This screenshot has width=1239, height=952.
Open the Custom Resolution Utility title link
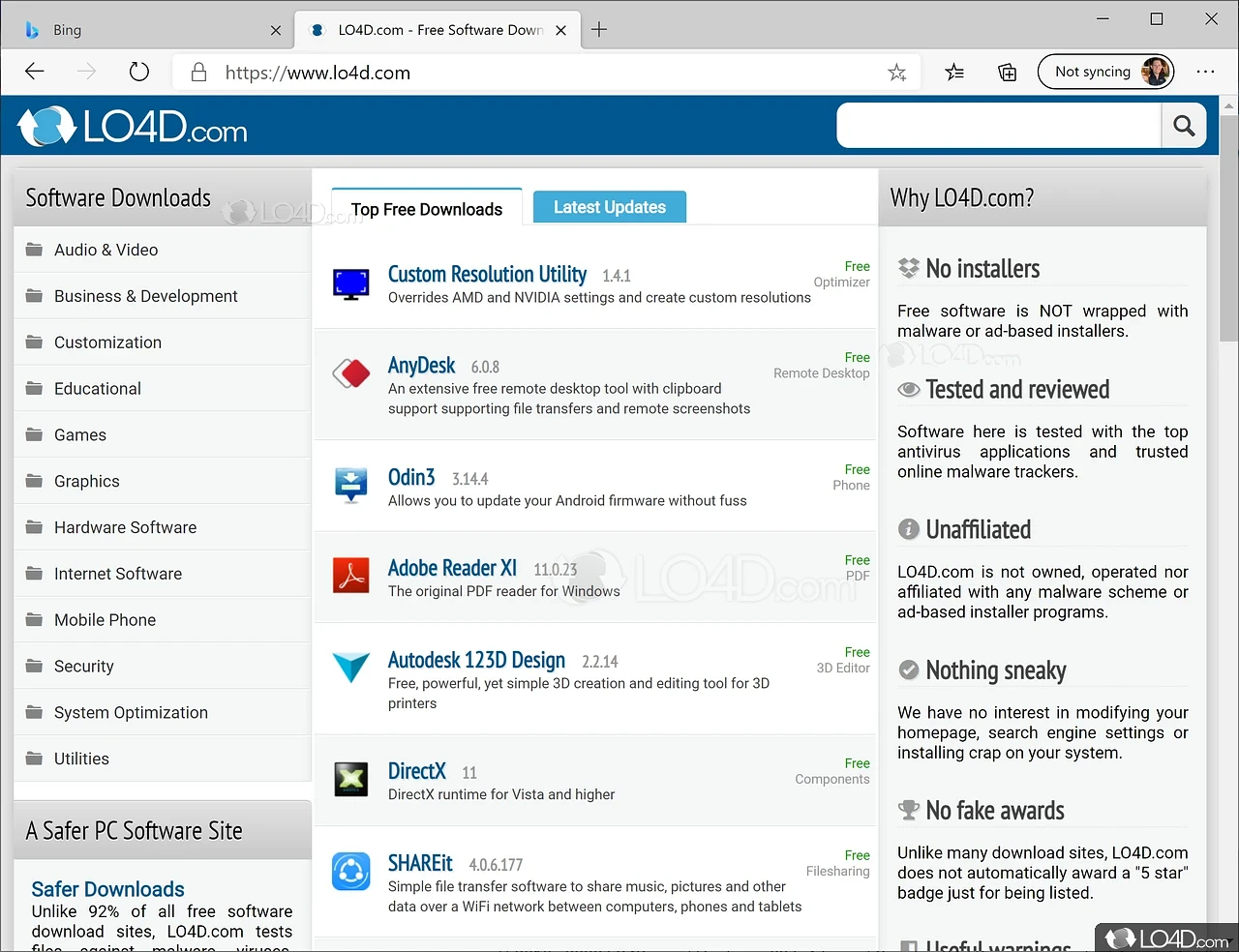(487, 275)
